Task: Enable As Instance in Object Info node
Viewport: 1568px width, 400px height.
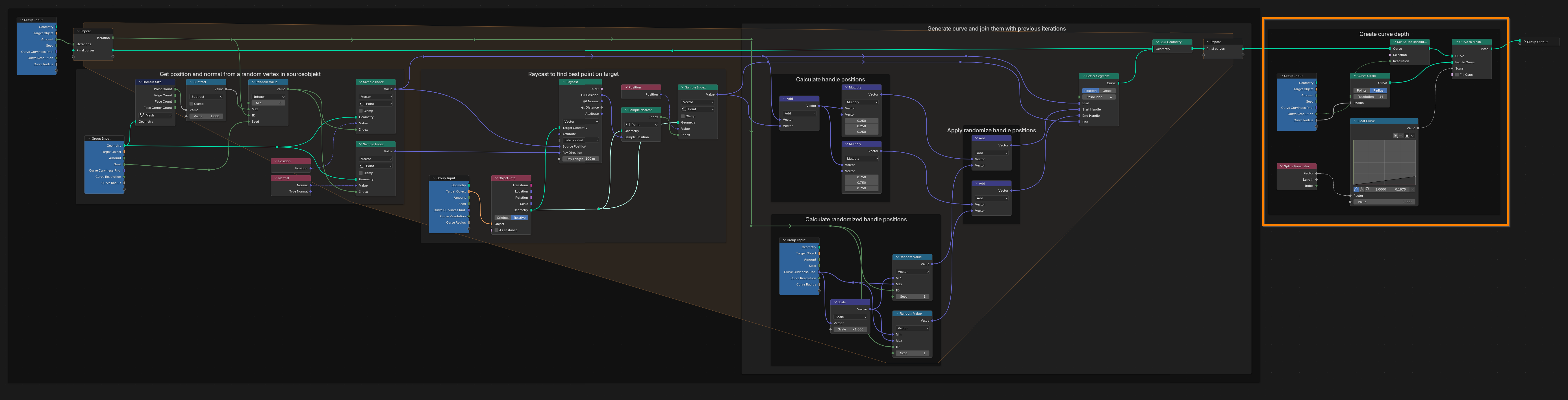Action: (497, 230)
